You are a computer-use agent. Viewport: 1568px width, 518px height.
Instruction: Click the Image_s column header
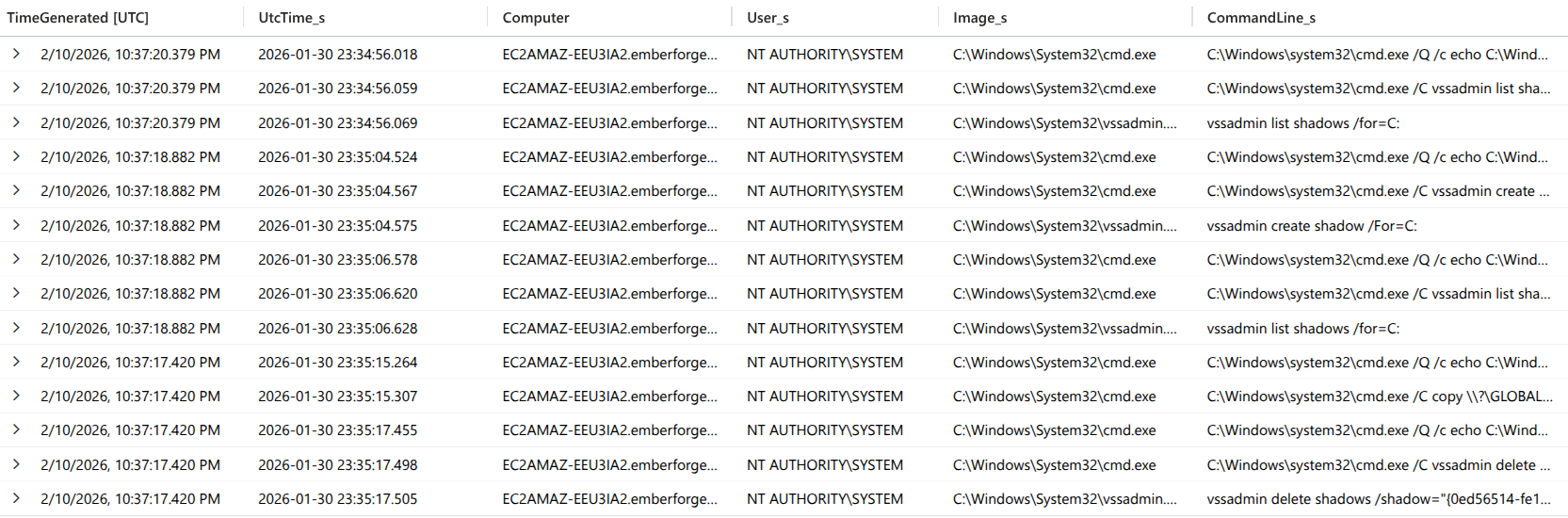tap(979, 18)
